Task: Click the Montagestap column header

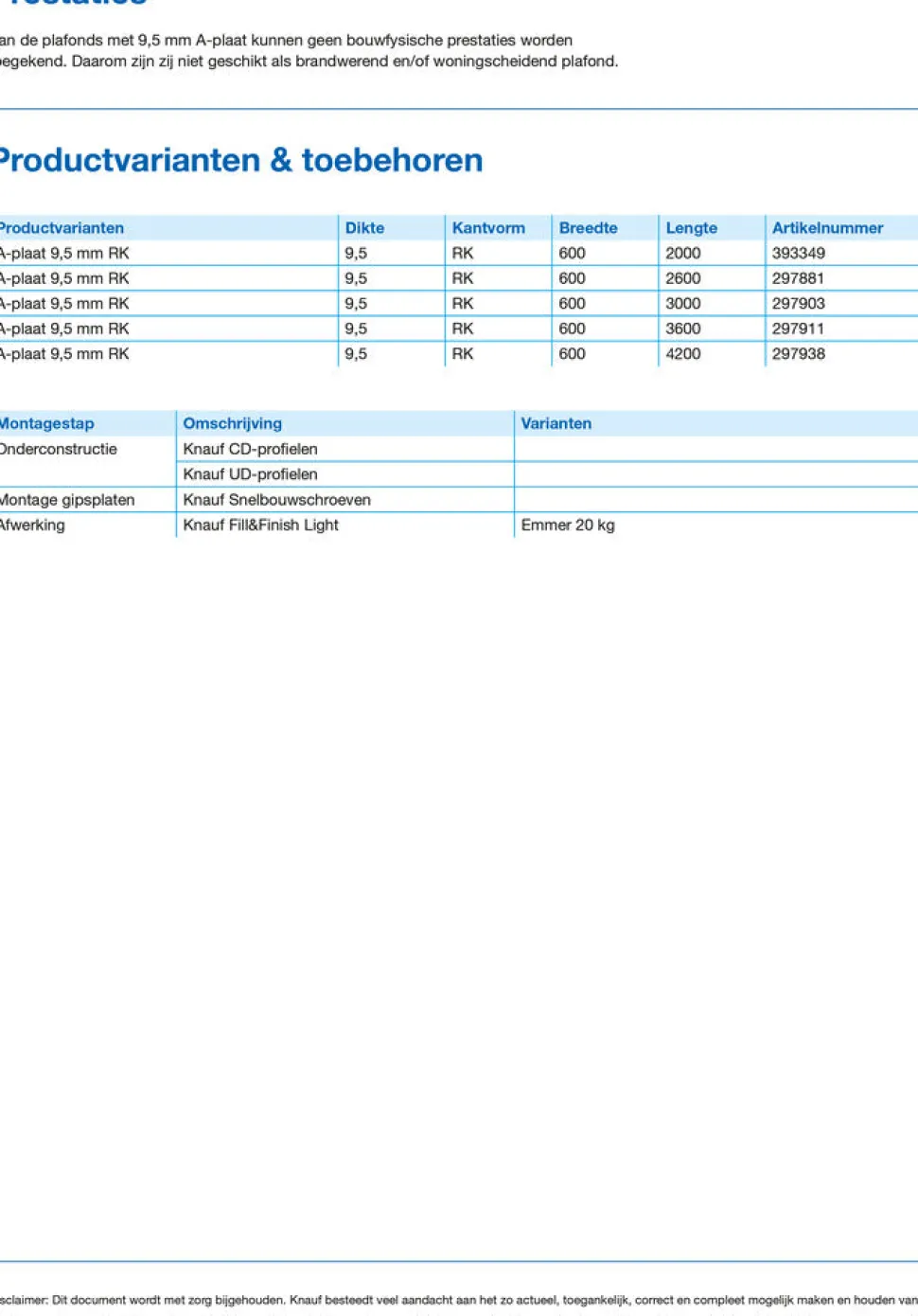Action: click(x=46, y=424)
